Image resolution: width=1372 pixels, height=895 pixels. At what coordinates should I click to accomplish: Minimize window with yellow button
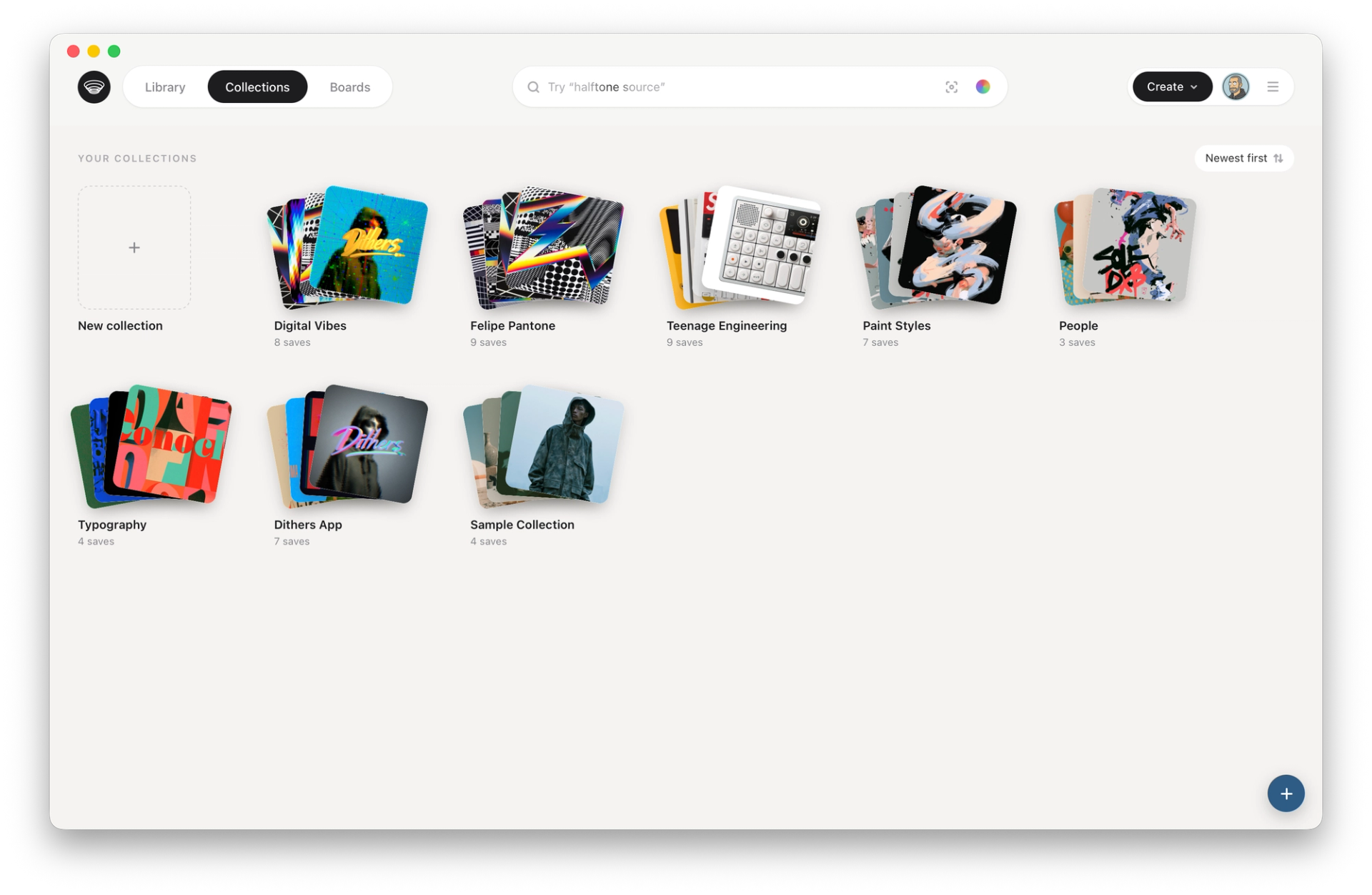click(x=94, y=51)
